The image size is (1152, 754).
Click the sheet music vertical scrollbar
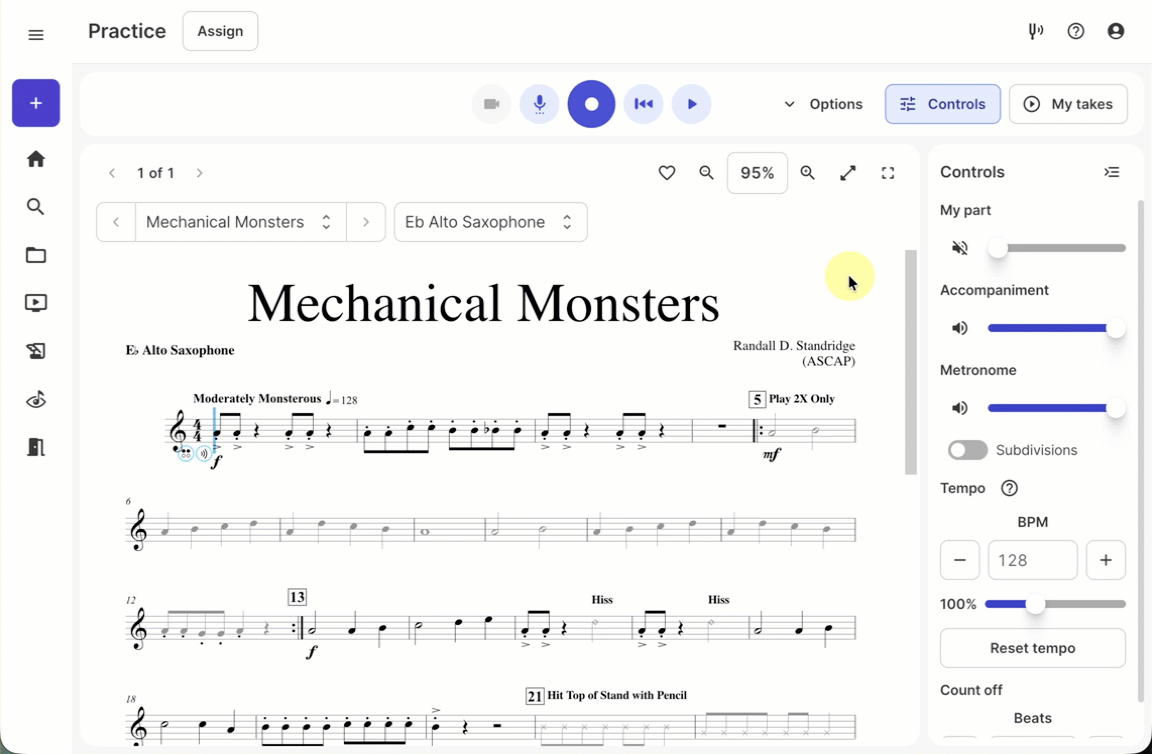(911, 362)
